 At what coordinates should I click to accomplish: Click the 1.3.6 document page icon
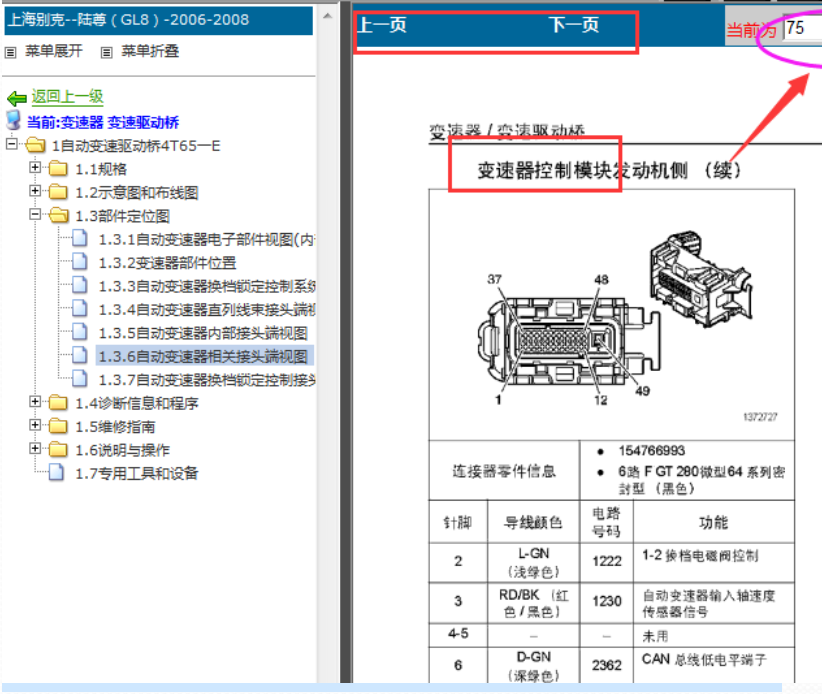pyautogui.click(x=80, y=355)
